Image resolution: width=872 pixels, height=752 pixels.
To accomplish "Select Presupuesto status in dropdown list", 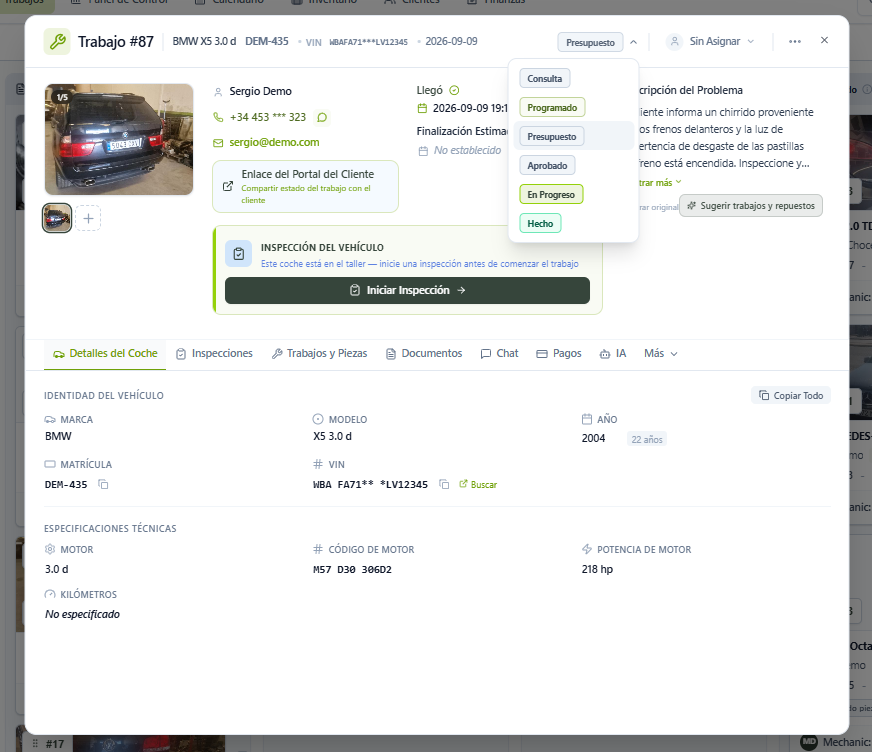I will coord(552,136).
